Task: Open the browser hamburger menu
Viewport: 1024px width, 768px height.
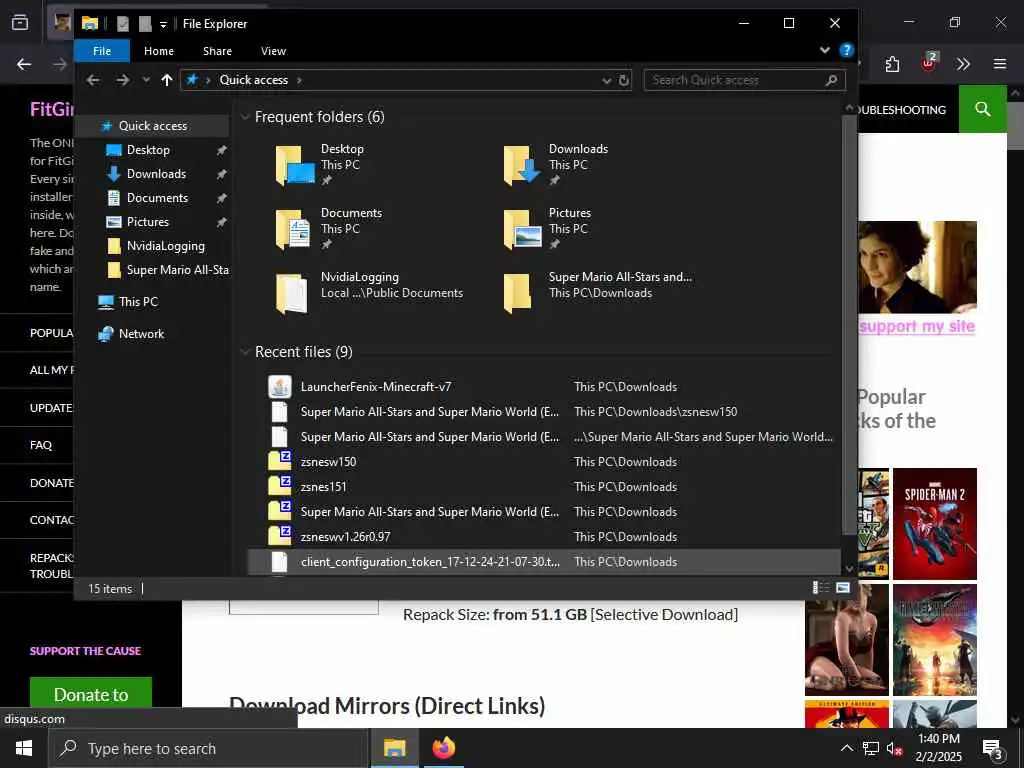Action: [x=1000, y=64]
